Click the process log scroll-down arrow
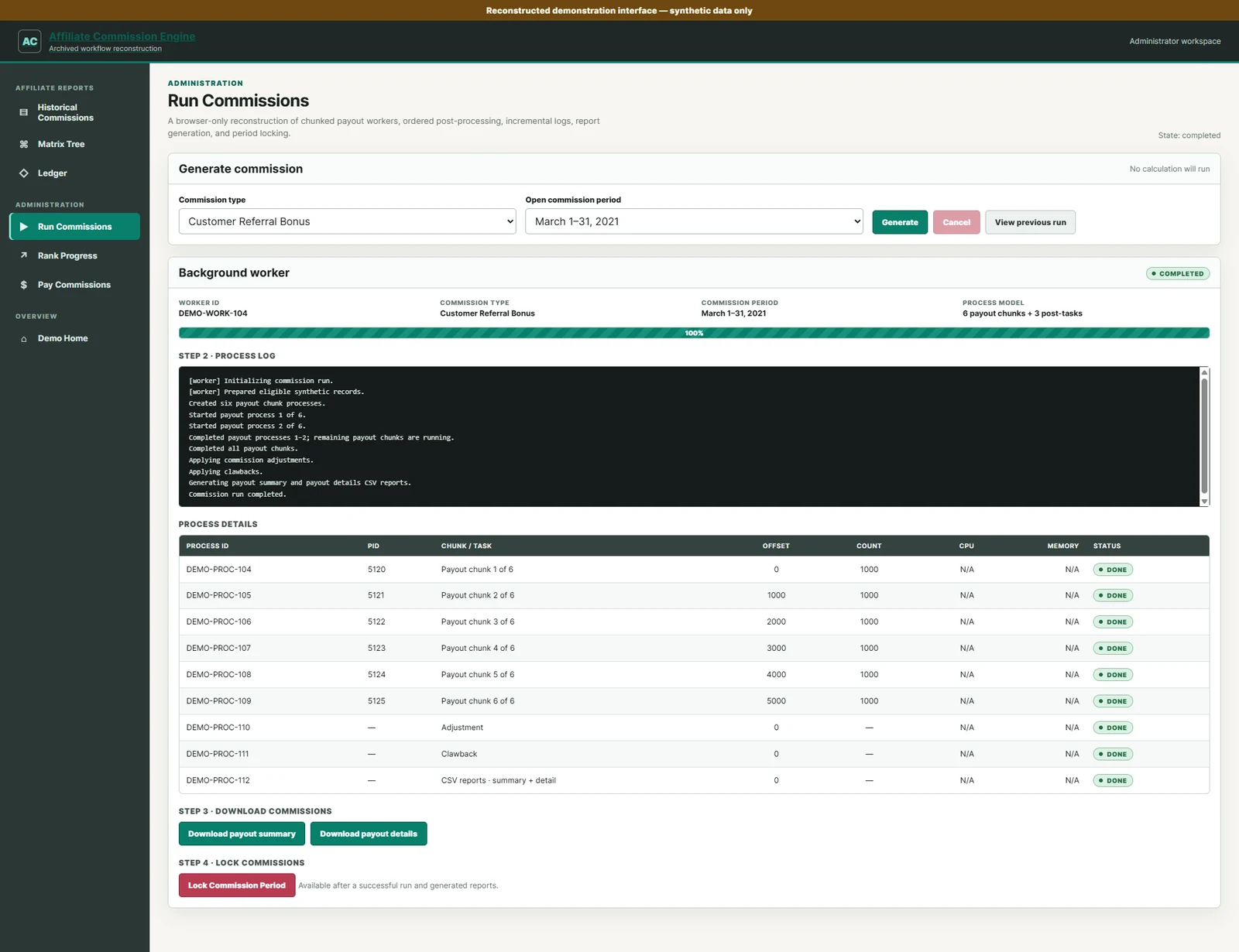 point(1204,502)
